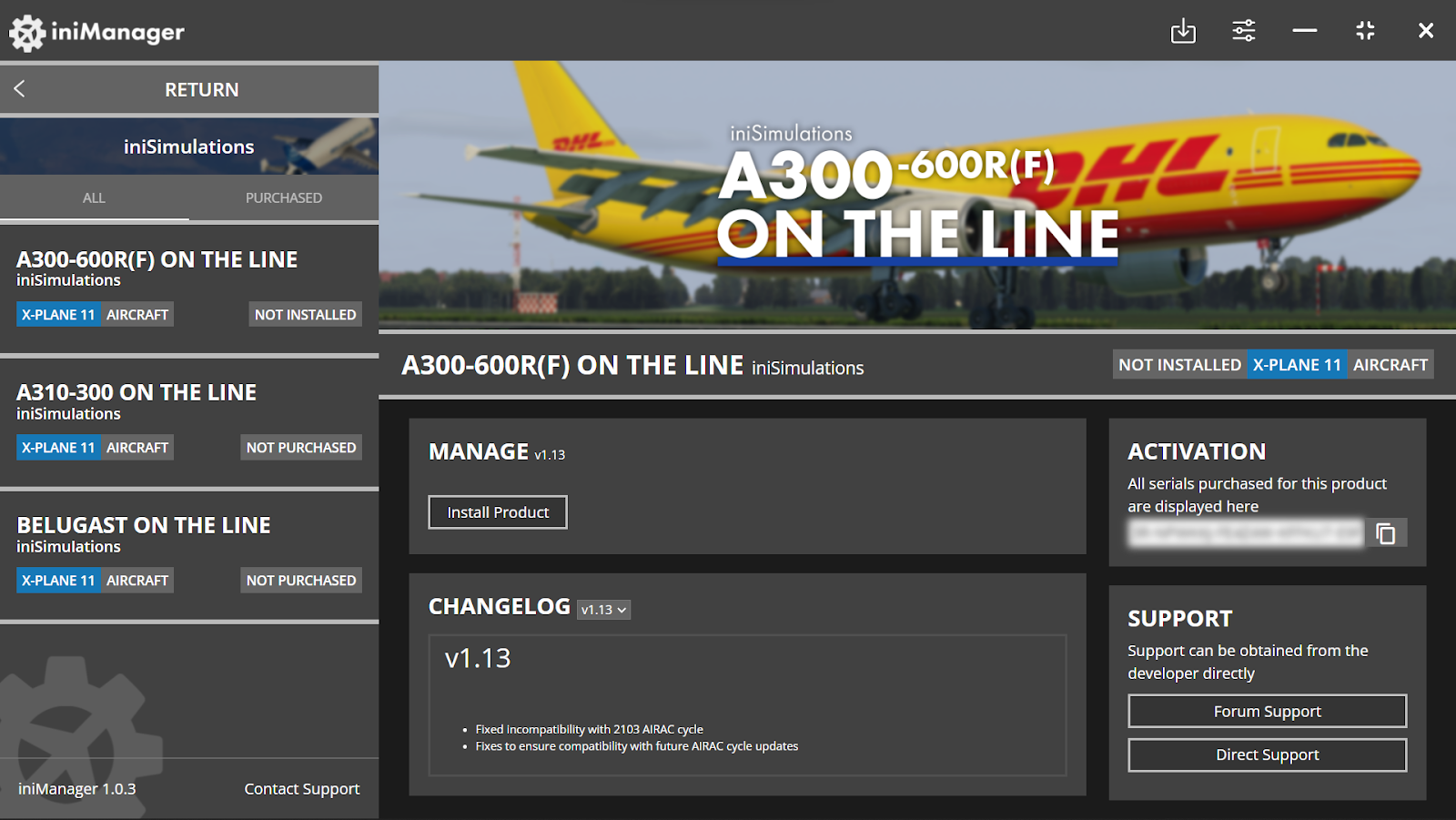
Task: Click 'Fixes to ensure compatibility' changelog line
Action: 636,746
